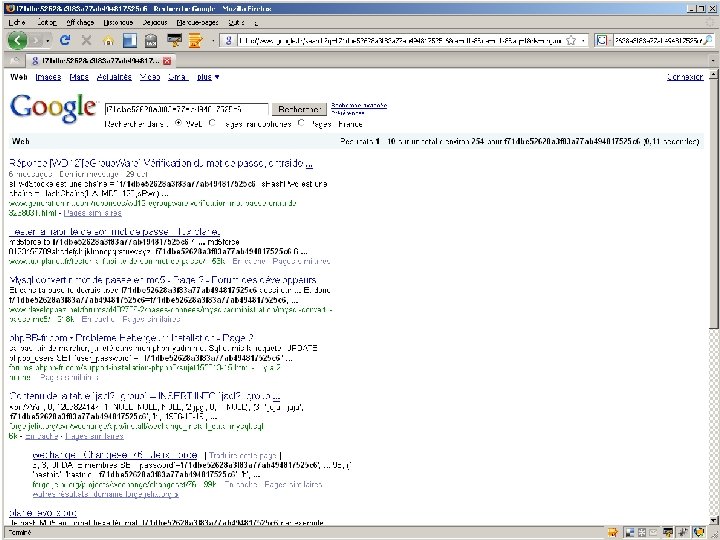Reload the current page
This screenshot has width=720, height=540.
click(65, 40)
